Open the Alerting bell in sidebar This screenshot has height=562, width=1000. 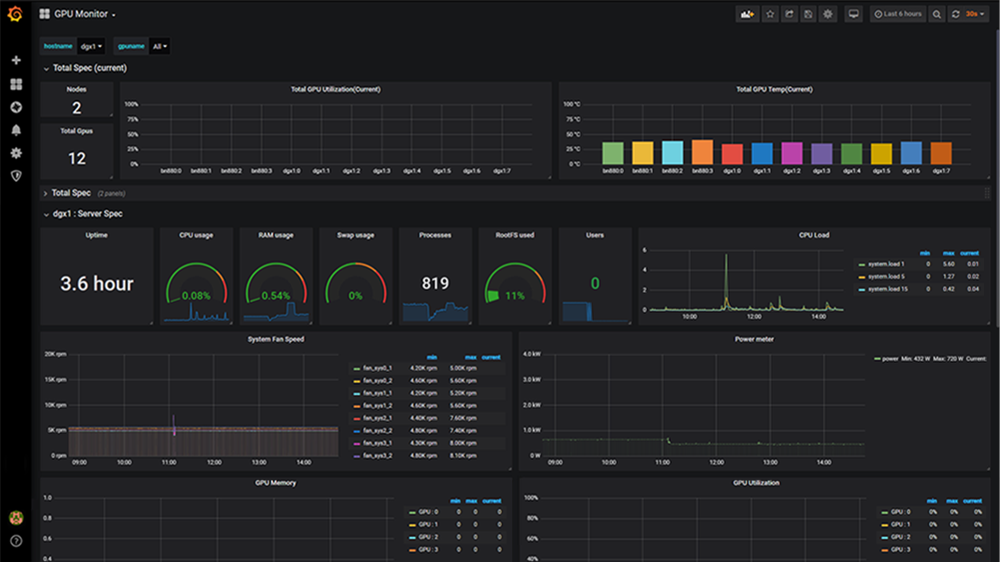click(15, 130)
